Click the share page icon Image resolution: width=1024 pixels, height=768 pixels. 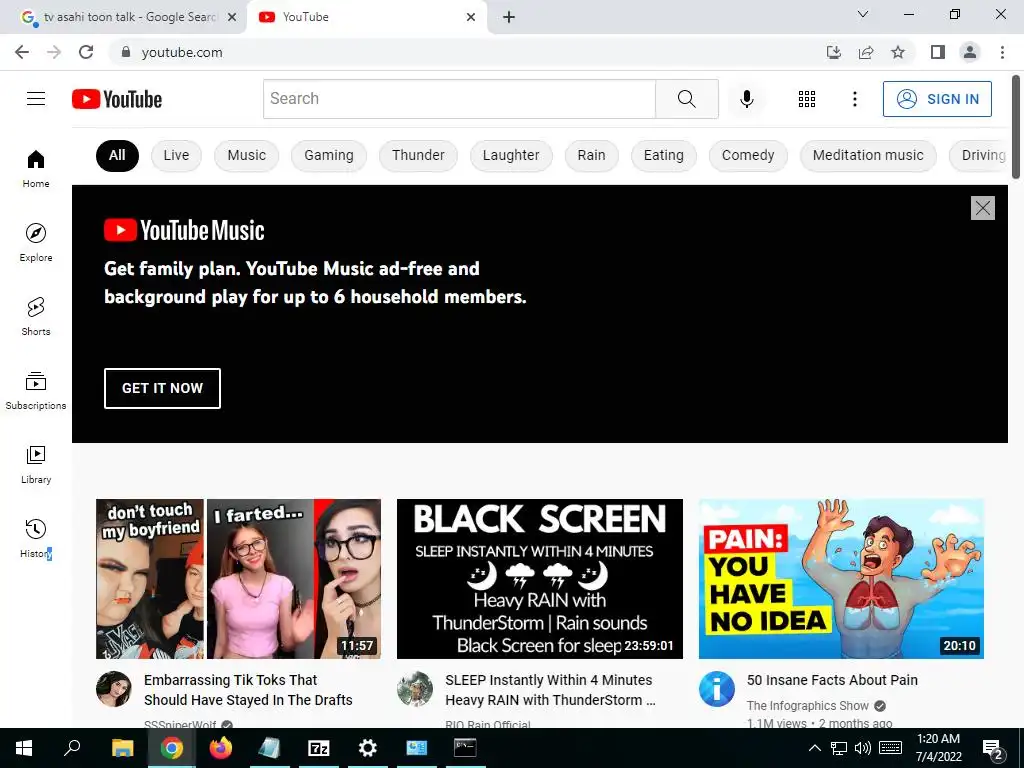(x=865, y=52)
